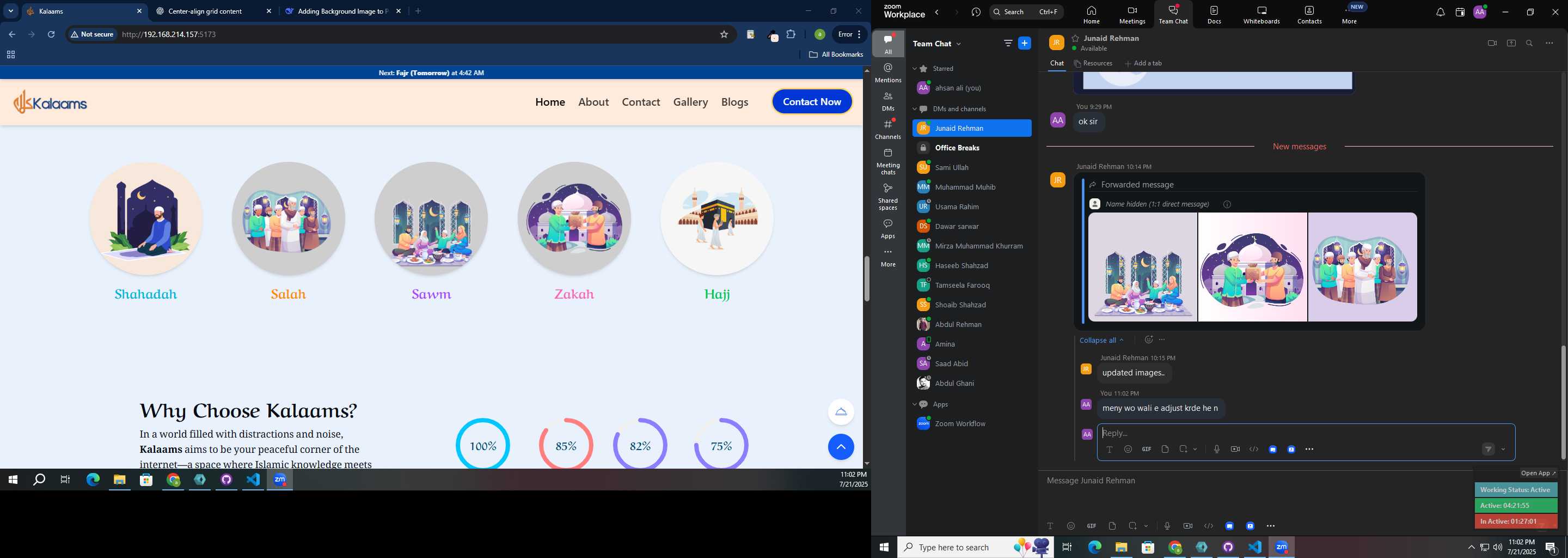Open Apps in Zoom sidebar
This screenshot has width=1568, height=558.
coord(888,229)
